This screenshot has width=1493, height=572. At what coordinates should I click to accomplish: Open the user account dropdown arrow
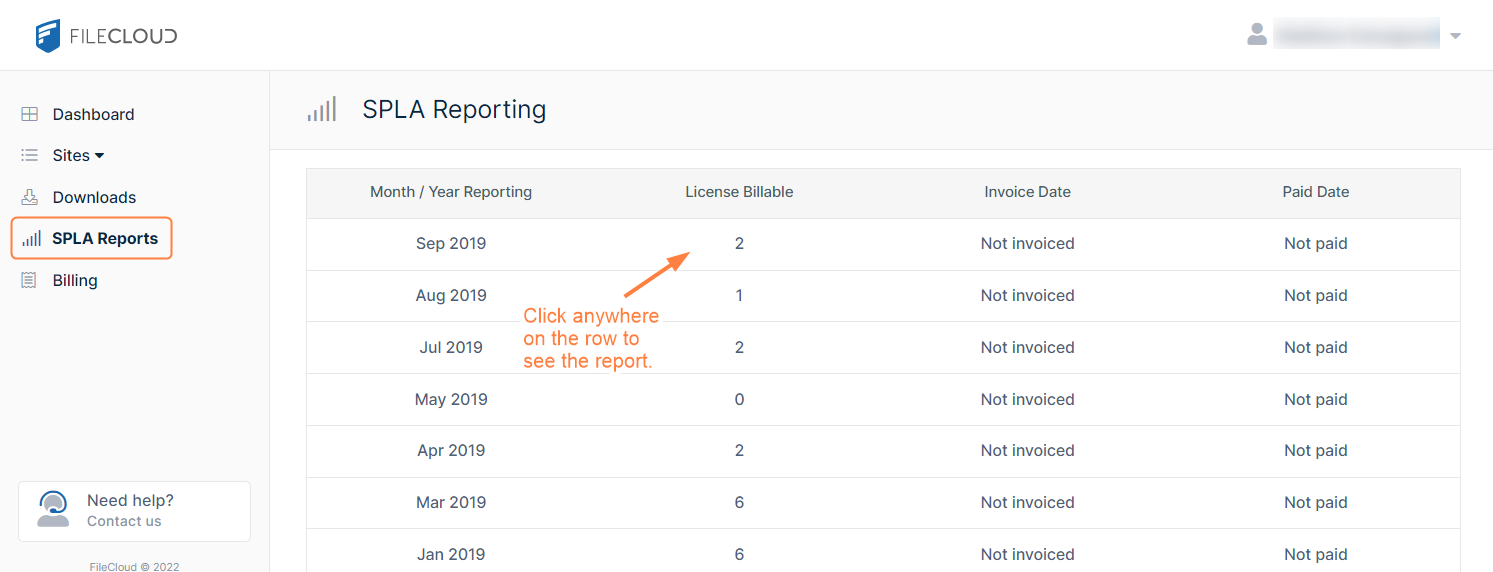1455,36
